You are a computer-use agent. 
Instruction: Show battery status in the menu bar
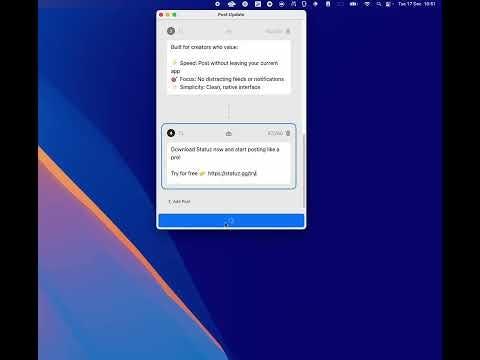click(353, 4)
